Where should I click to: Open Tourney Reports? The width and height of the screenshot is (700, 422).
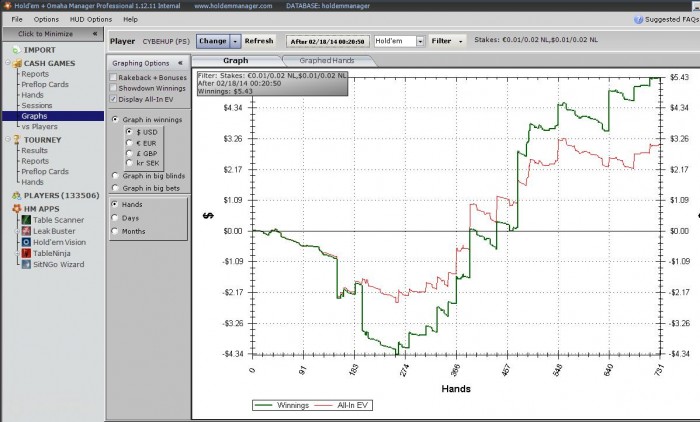[35, 161]
